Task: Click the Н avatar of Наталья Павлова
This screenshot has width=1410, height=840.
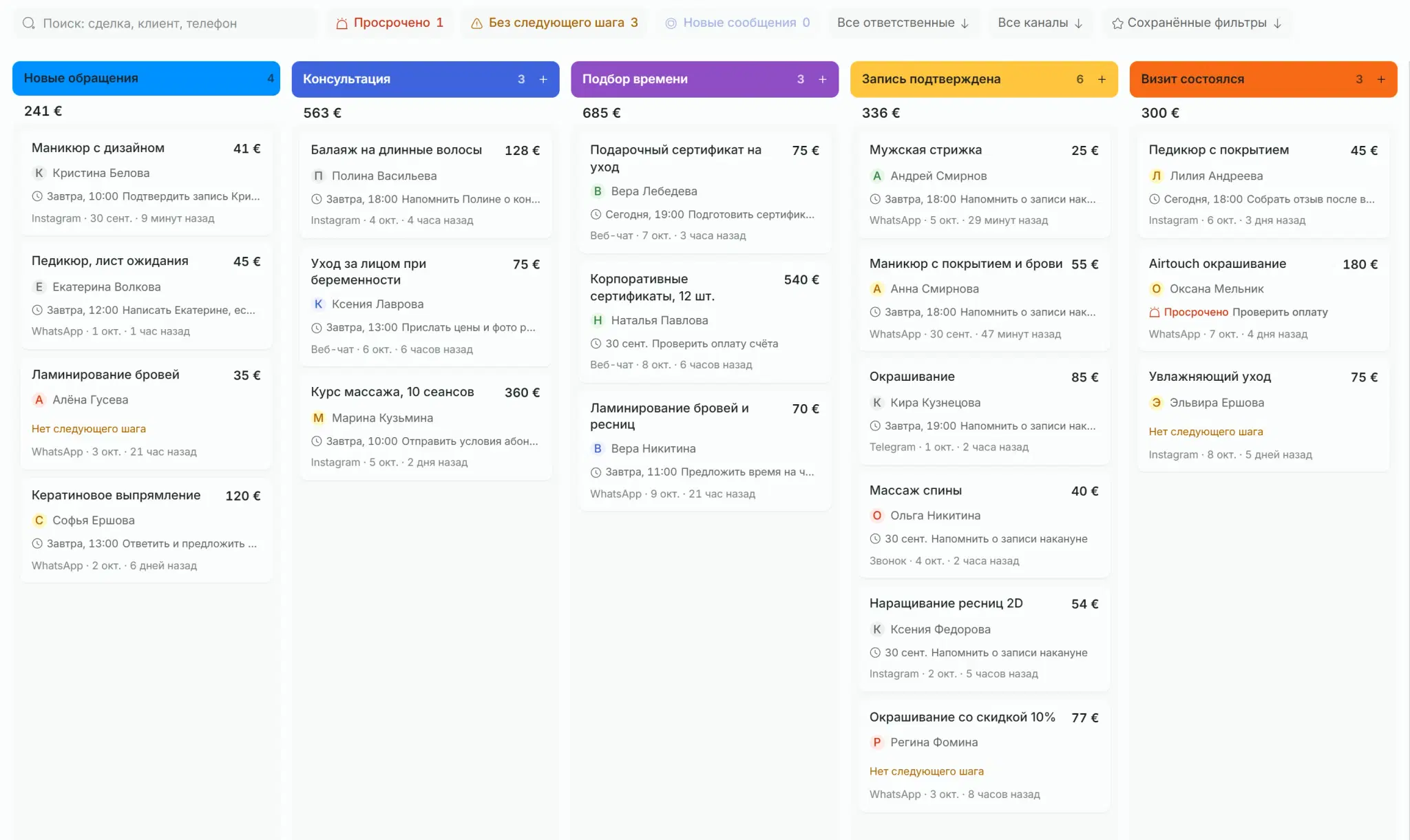Action: (598, 320)
